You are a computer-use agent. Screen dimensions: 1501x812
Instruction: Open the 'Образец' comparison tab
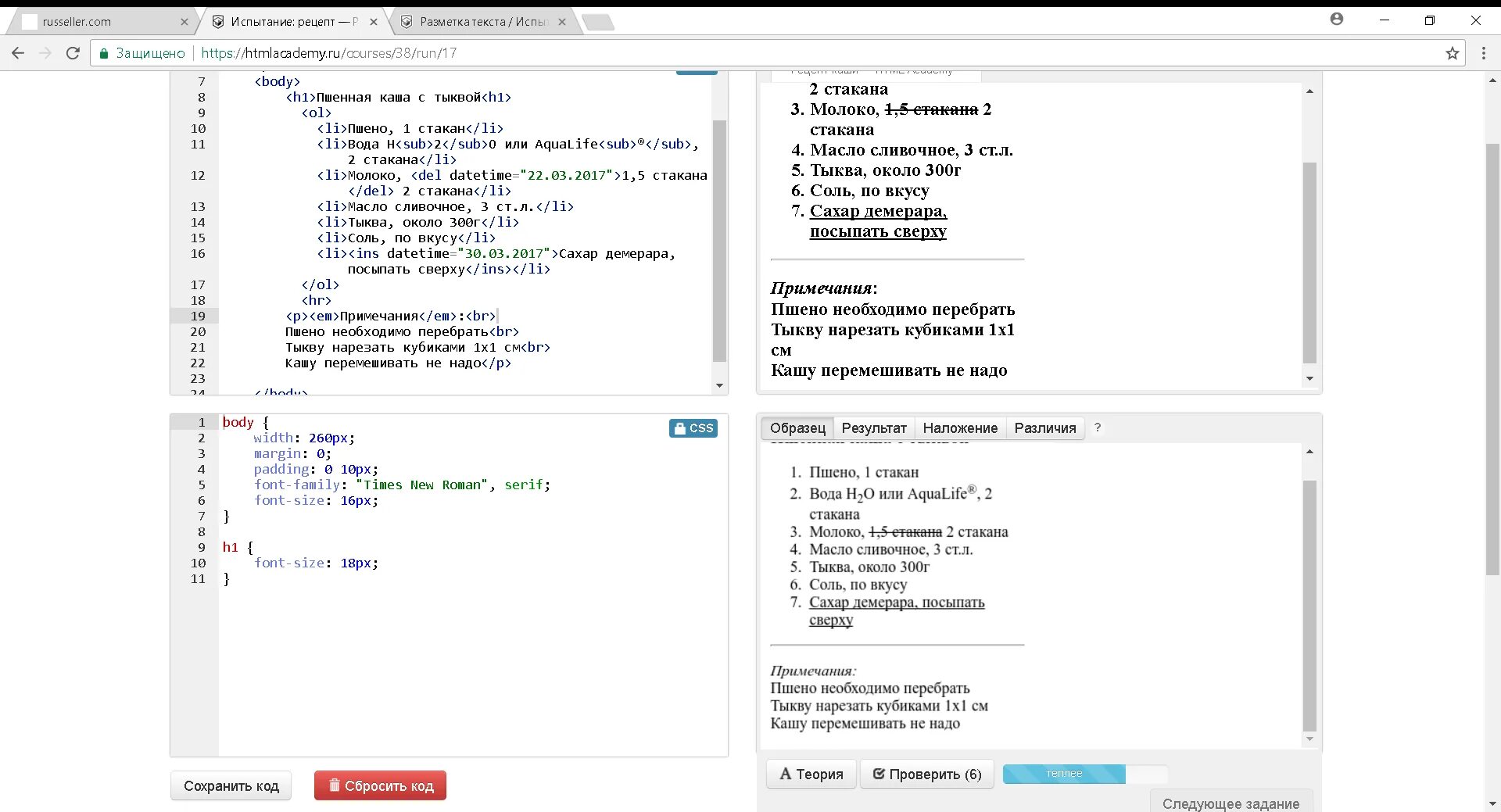(x=797, y=428)
